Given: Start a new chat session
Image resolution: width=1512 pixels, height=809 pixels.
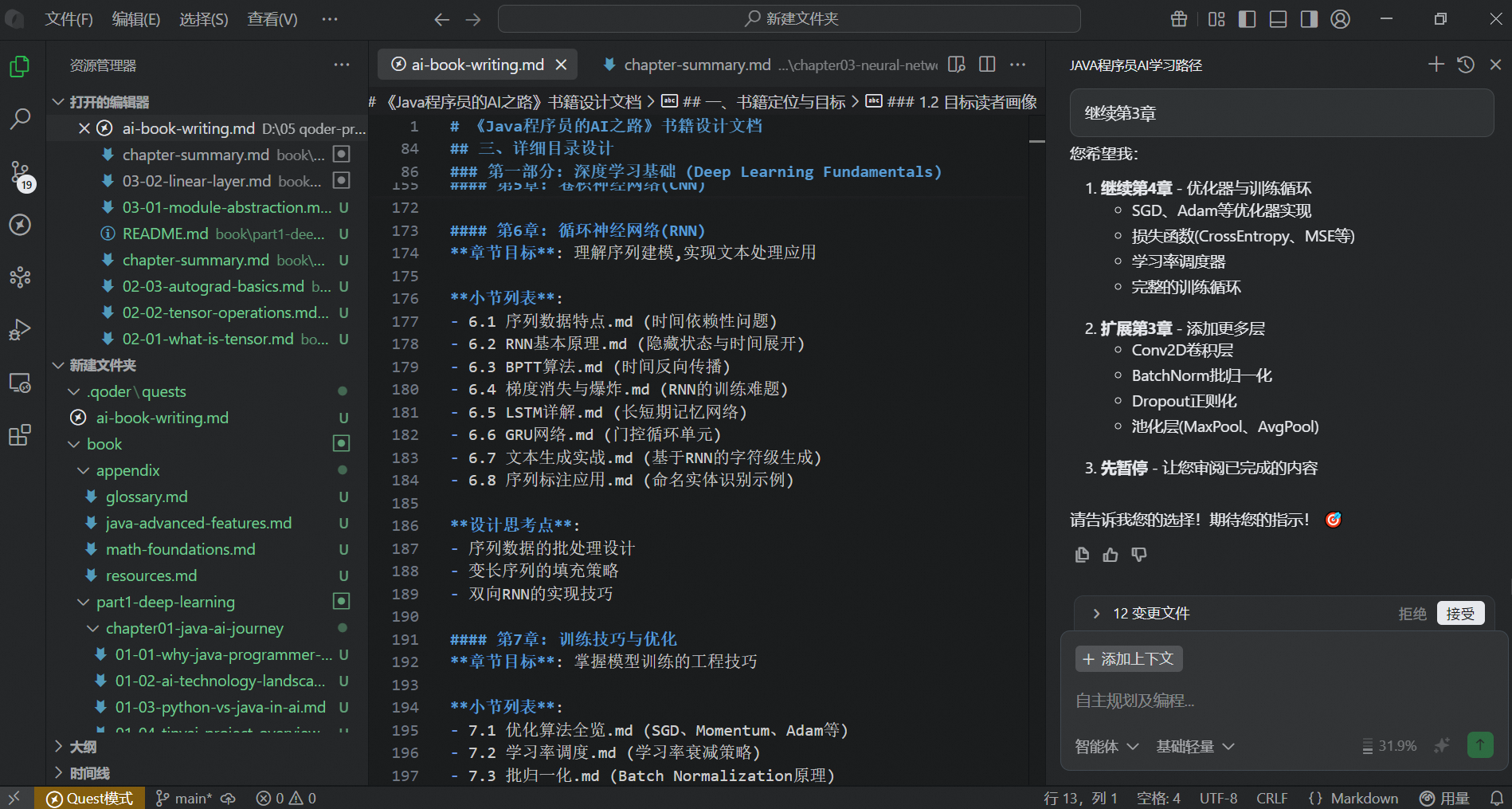Looking at the screenshot, I should [x=1436, y=65].
